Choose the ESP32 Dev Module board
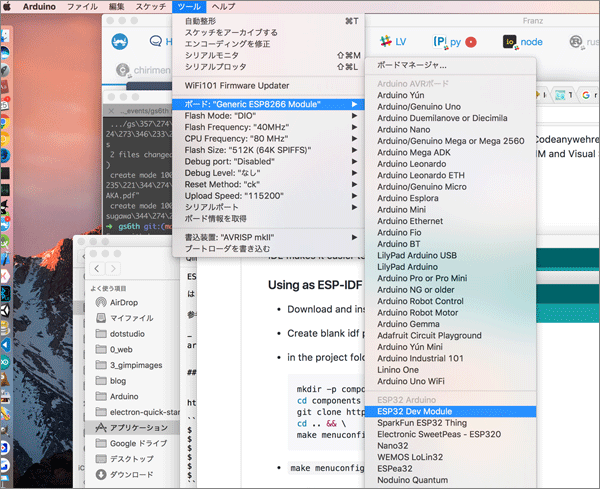The image size is (600, 489). 450,412
